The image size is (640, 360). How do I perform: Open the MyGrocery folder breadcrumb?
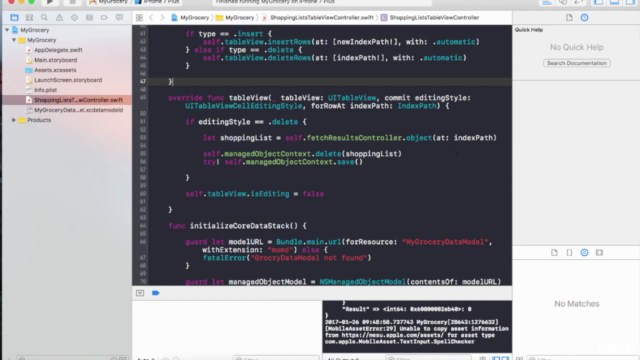click(235, 18)
